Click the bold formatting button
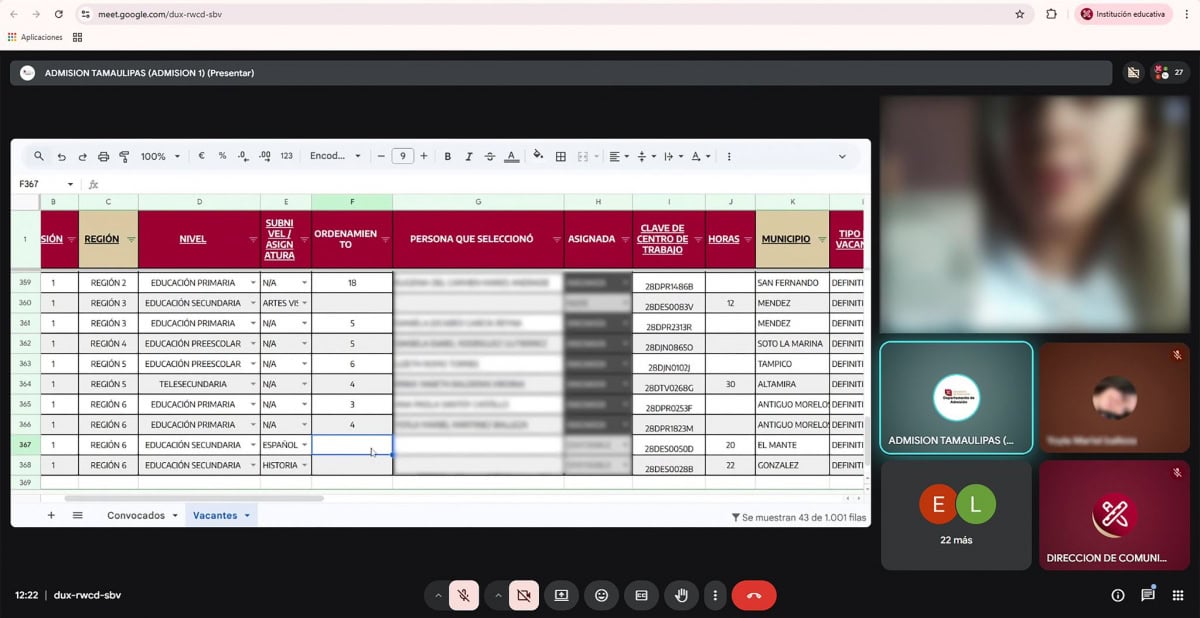 tap(447, 157)
